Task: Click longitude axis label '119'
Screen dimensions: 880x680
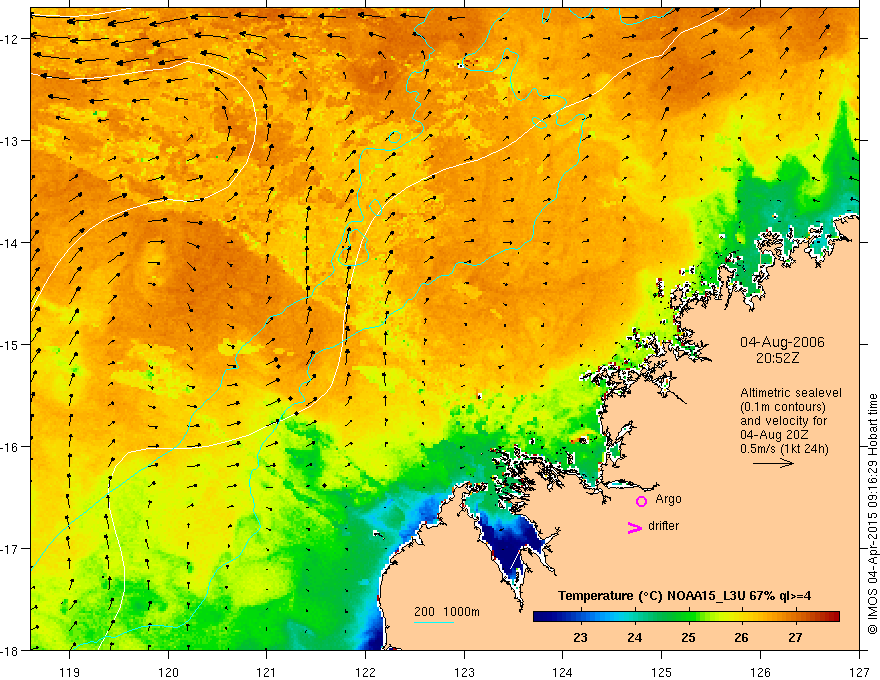Action: click(70, 672)
